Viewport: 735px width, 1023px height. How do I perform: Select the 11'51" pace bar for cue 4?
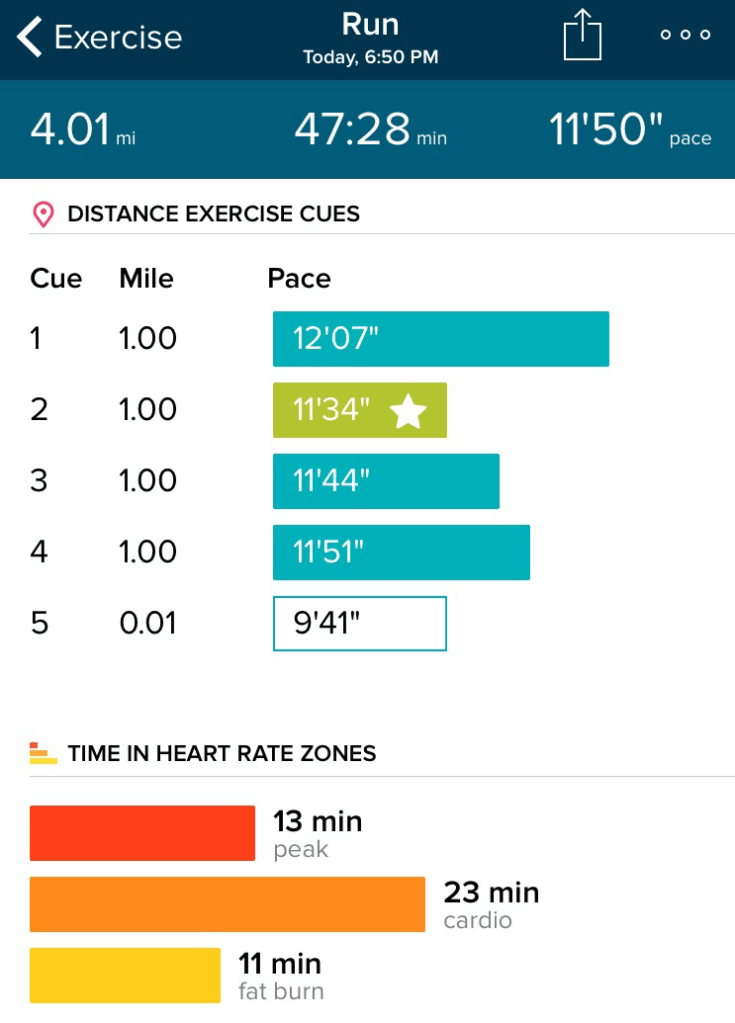[400, 552]
